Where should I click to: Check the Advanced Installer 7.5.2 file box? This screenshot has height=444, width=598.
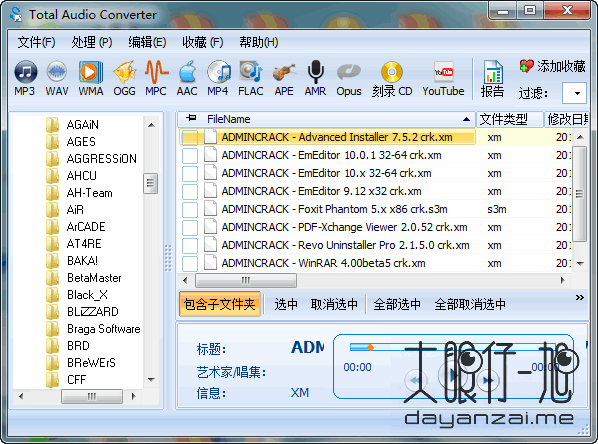(x=190, y=137)
